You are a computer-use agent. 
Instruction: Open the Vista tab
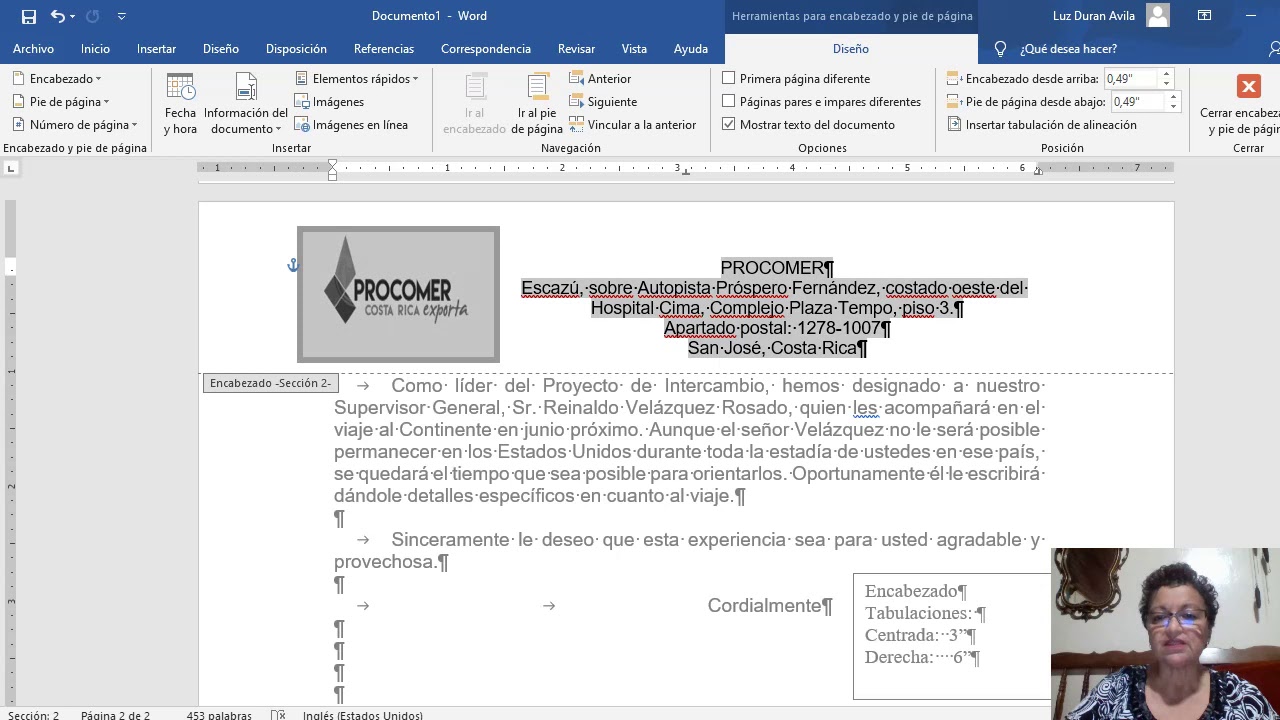click(634, 49)
